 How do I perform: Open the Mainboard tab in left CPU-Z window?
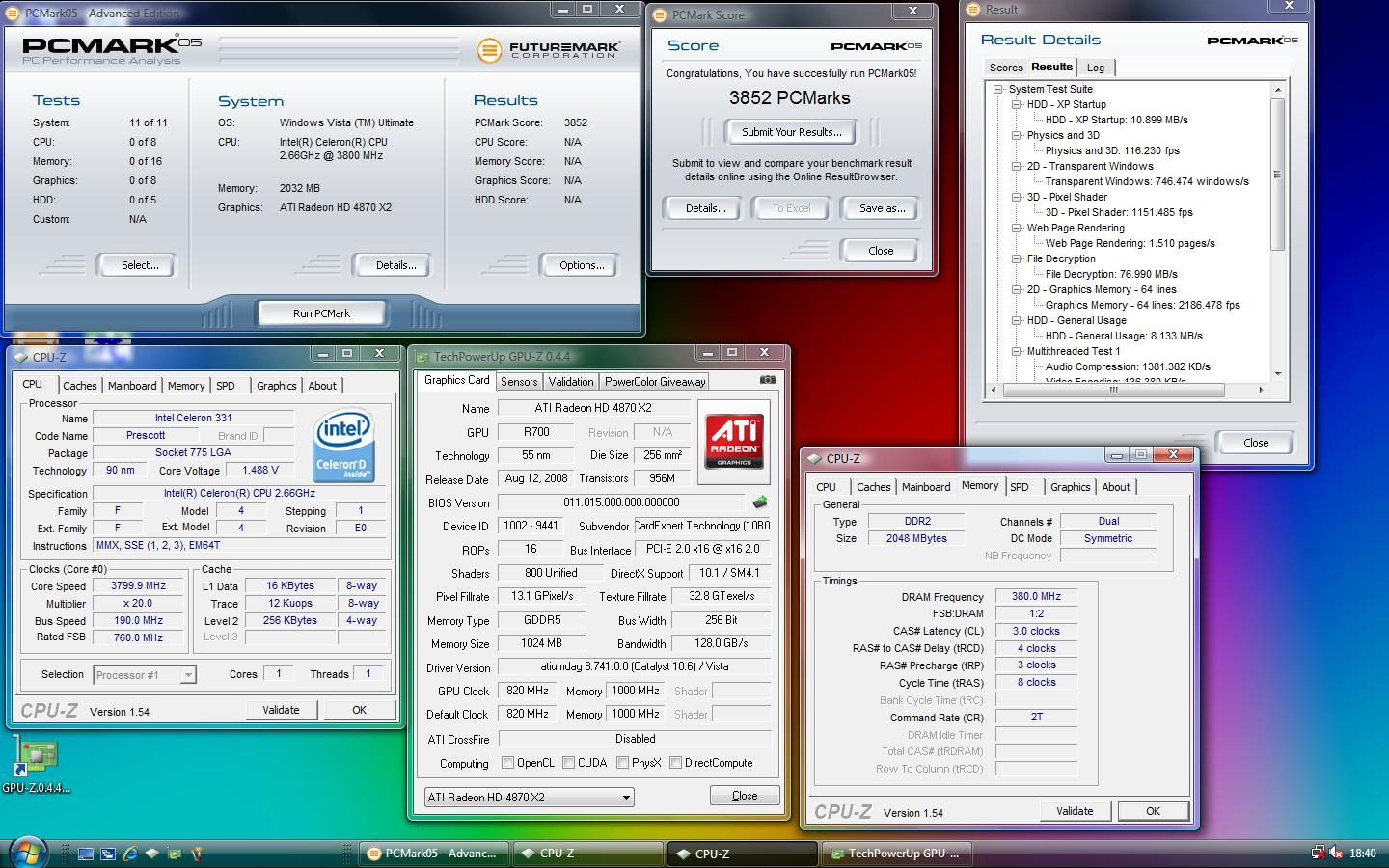tap(132, 386)
